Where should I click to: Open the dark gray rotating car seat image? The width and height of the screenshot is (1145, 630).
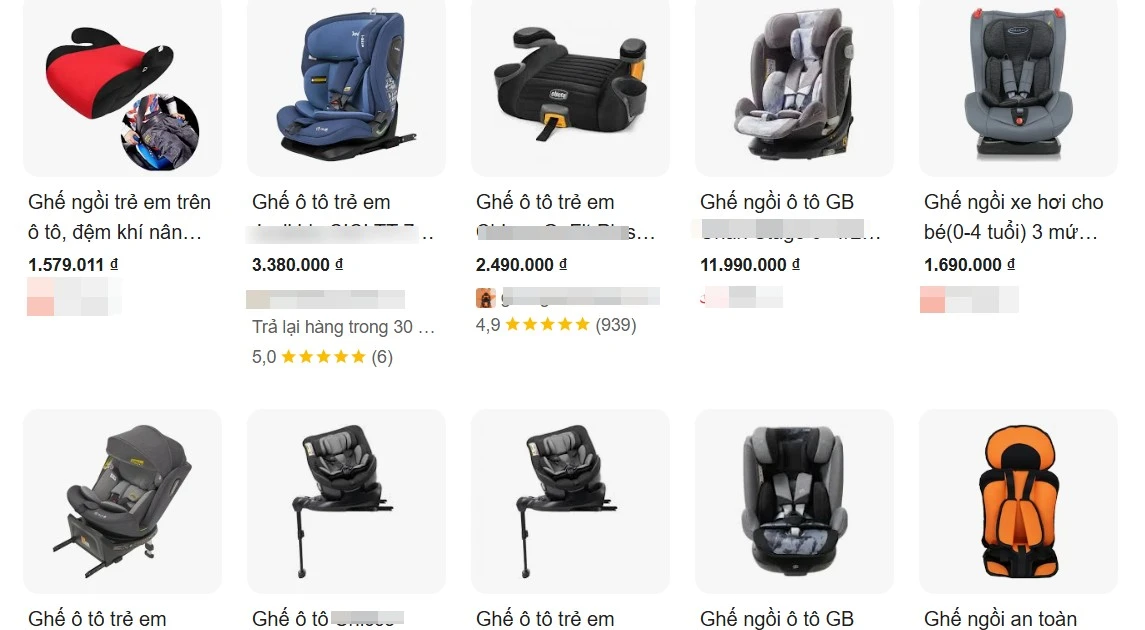pos(122,501)
